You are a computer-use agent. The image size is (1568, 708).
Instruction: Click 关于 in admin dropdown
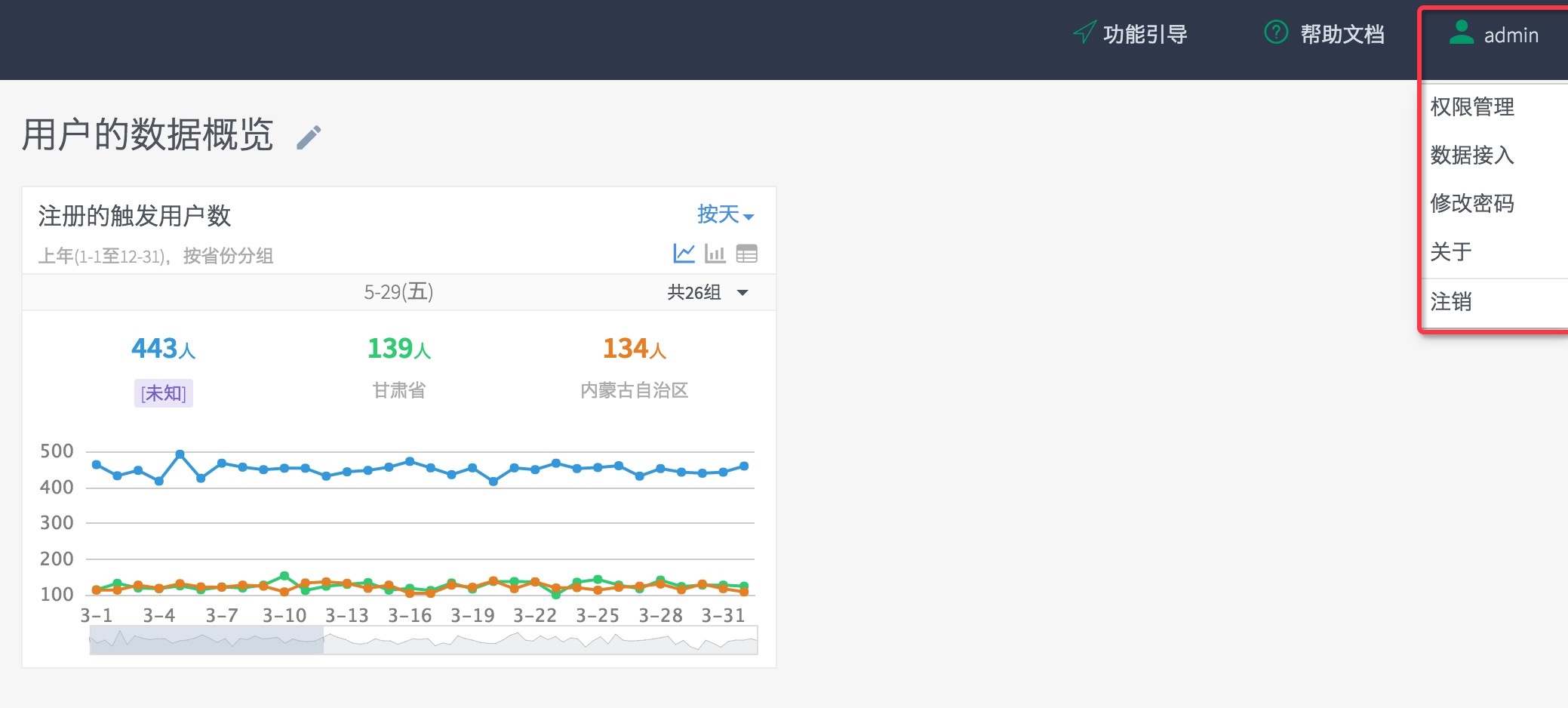(1451, 252)
